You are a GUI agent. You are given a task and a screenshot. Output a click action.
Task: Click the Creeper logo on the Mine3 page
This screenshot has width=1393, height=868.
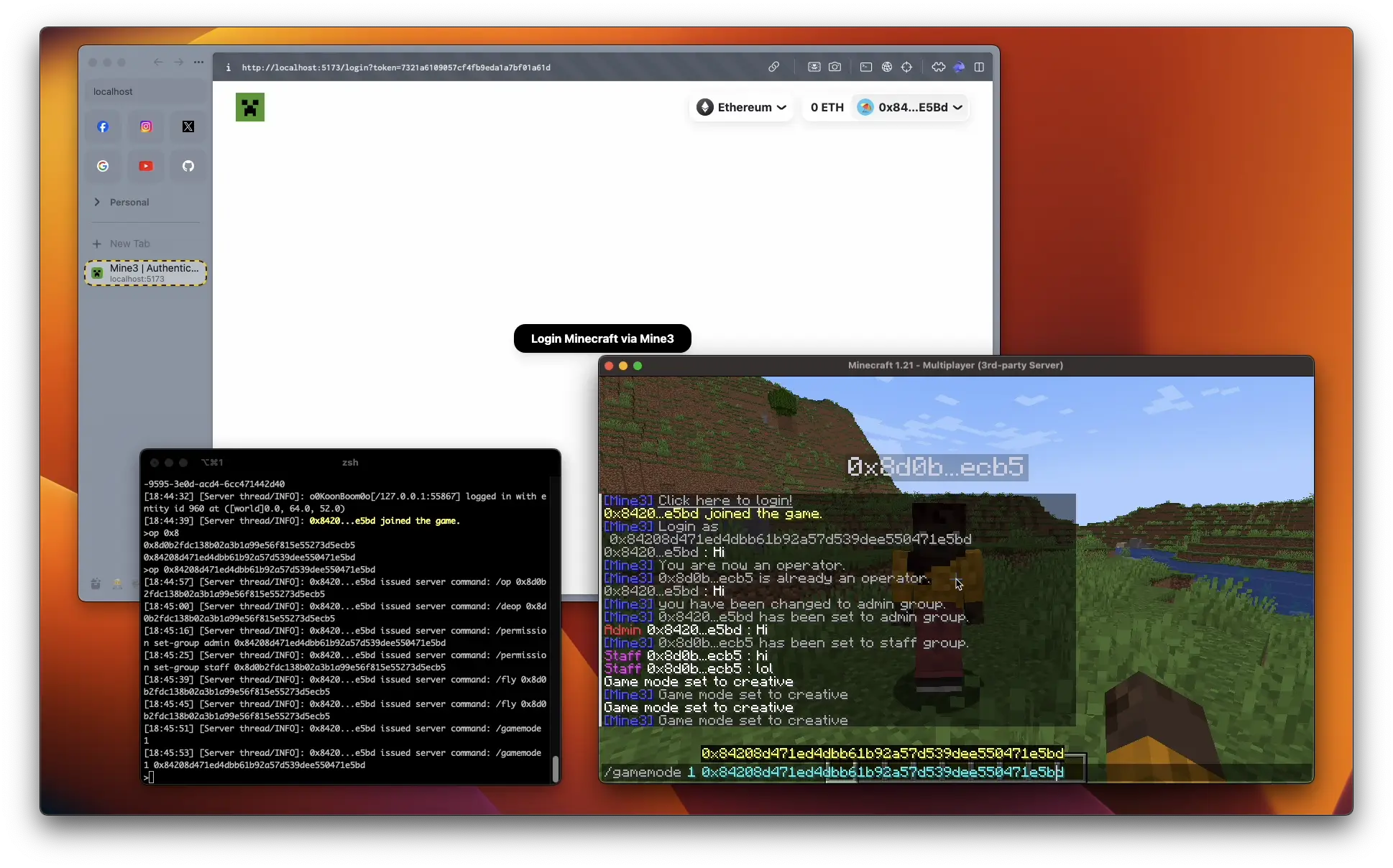250,107
